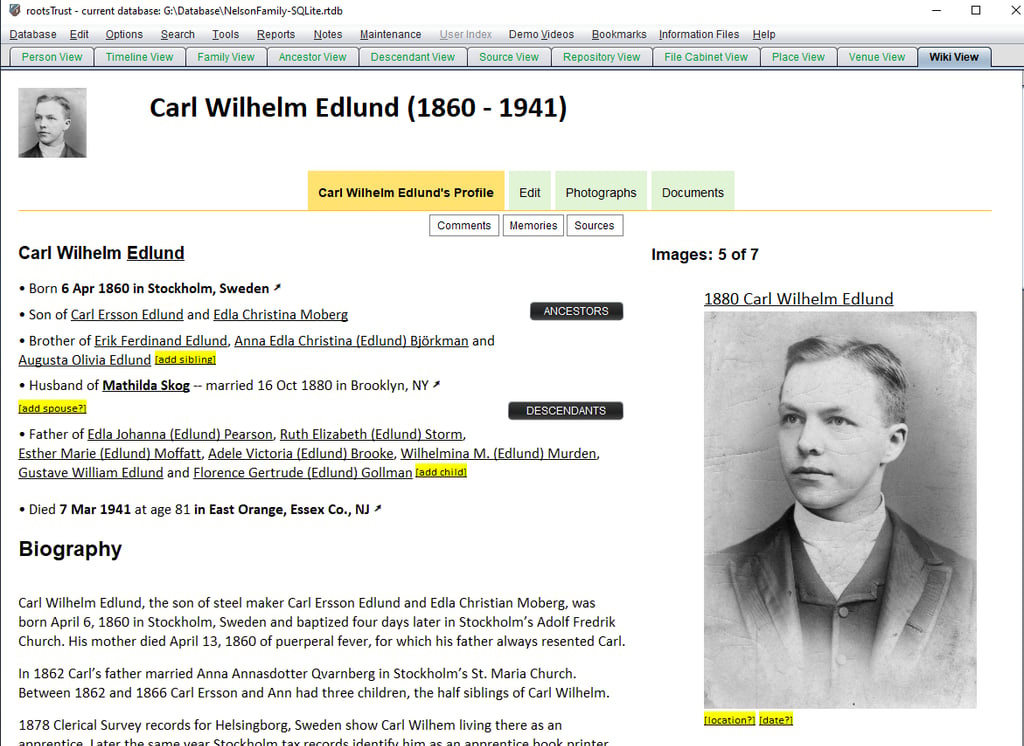Switch to the Source View tab
The image size is (1024, 746).
(x=509, y=57)
